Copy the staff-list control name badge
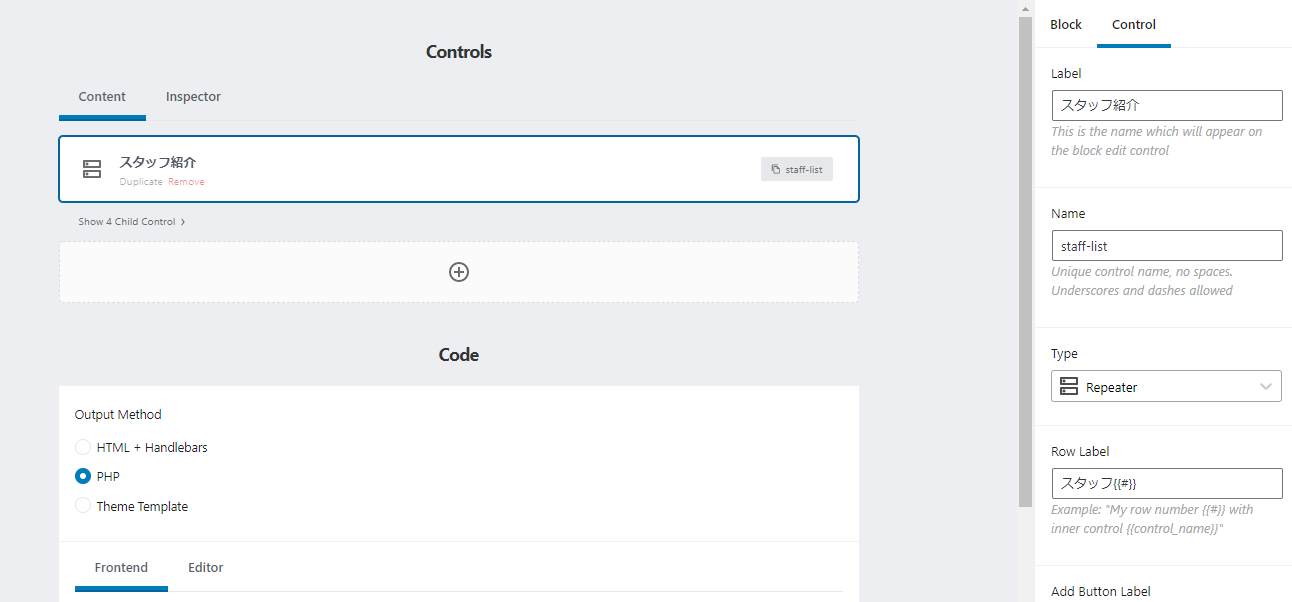This screenshot has width=1292, height=602. (x=797, y=169)
